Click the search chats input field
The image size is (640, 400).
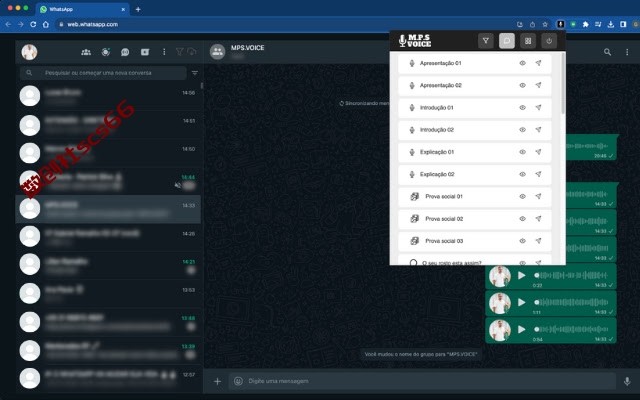pos(103,73)
